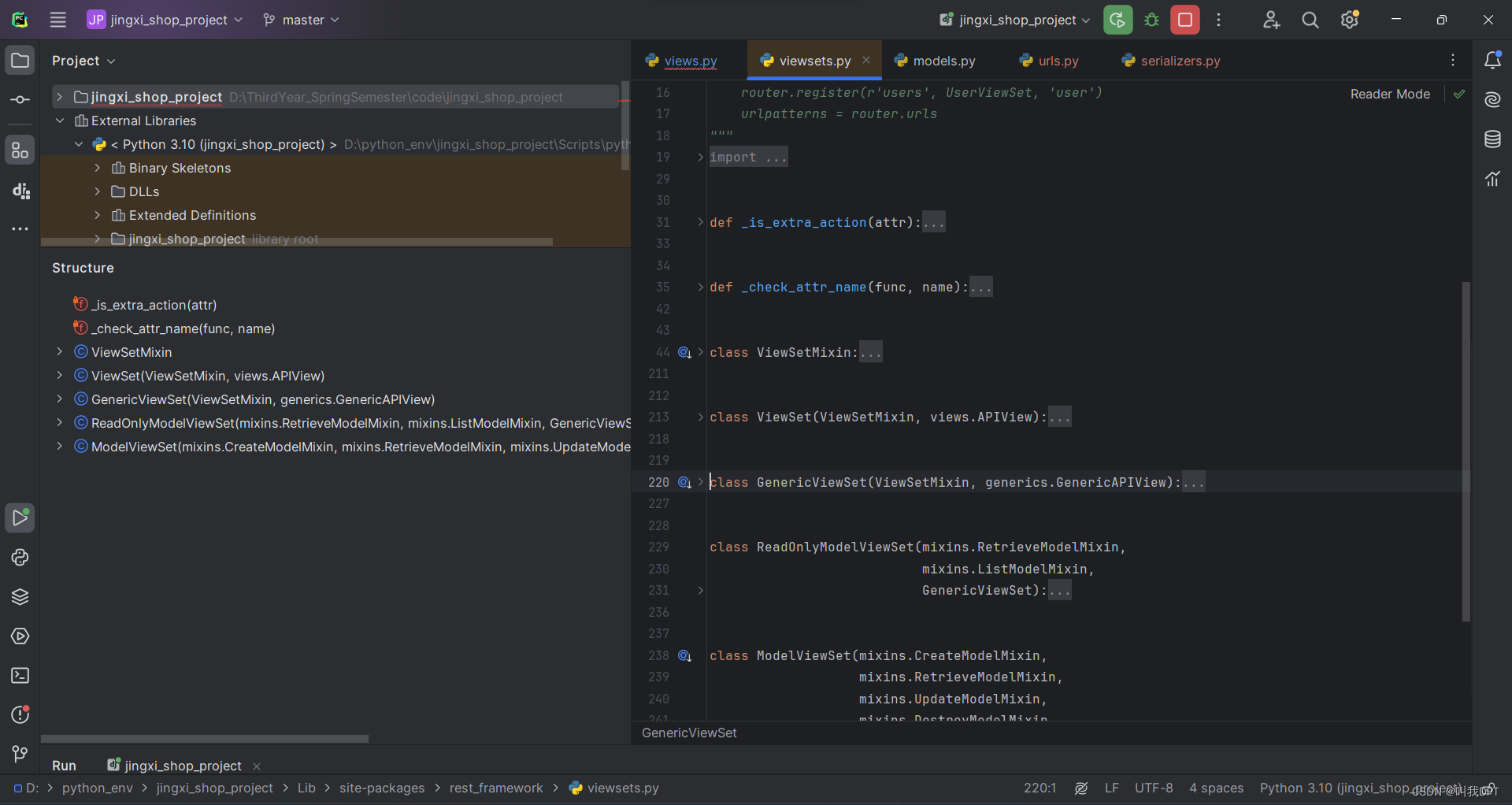Open the jingxi_shop_project project dropdown
1512x805 pixels.
point(165,20)
